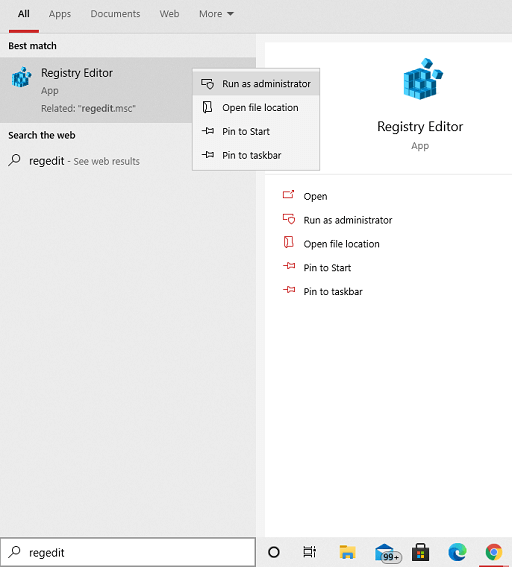Click the red pin icon beside preview Pin to Start
Screen dimensions: 512x567
pos(289,266)
